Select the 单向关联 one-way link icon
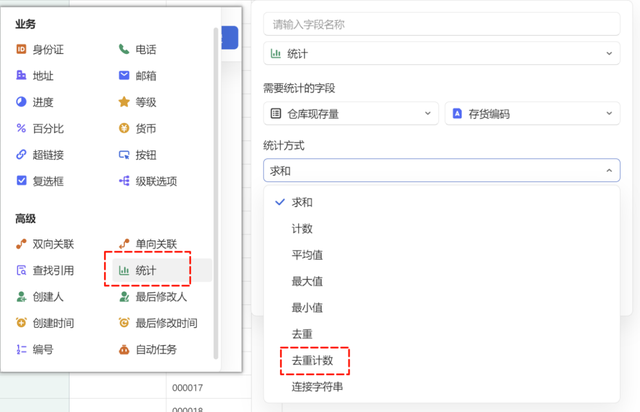The image size is (640, 412). click(x=124, y=244)
